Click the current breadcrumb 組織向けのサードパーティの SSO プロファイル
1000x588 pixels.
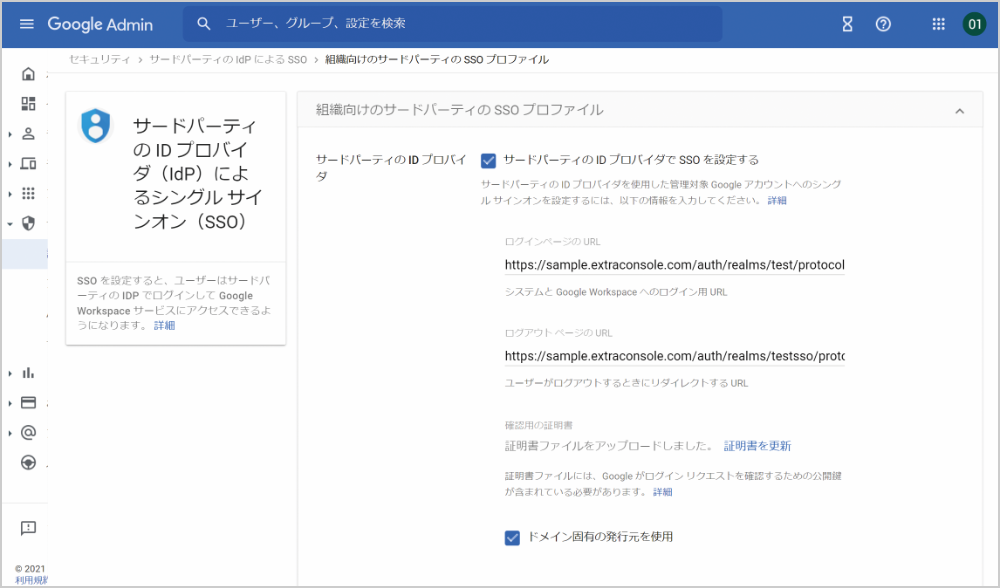tap(437, 59)
